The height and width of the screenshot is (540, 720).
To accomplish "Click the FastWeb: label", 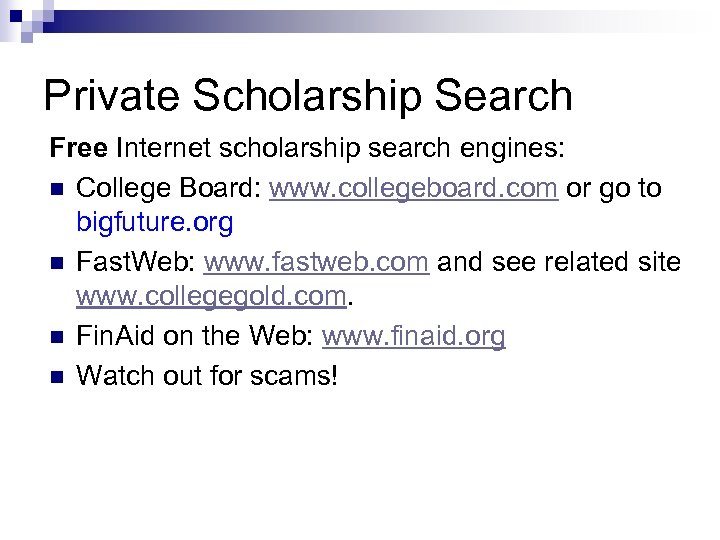I will (x=136, y=263).
